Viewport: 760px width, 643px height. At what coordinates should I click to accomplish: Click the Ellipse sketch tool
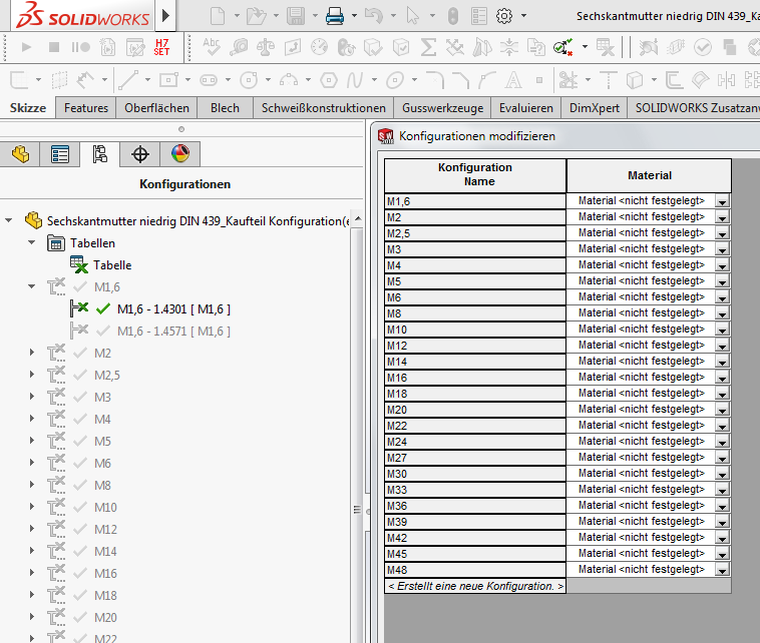[x=395, y=80]
